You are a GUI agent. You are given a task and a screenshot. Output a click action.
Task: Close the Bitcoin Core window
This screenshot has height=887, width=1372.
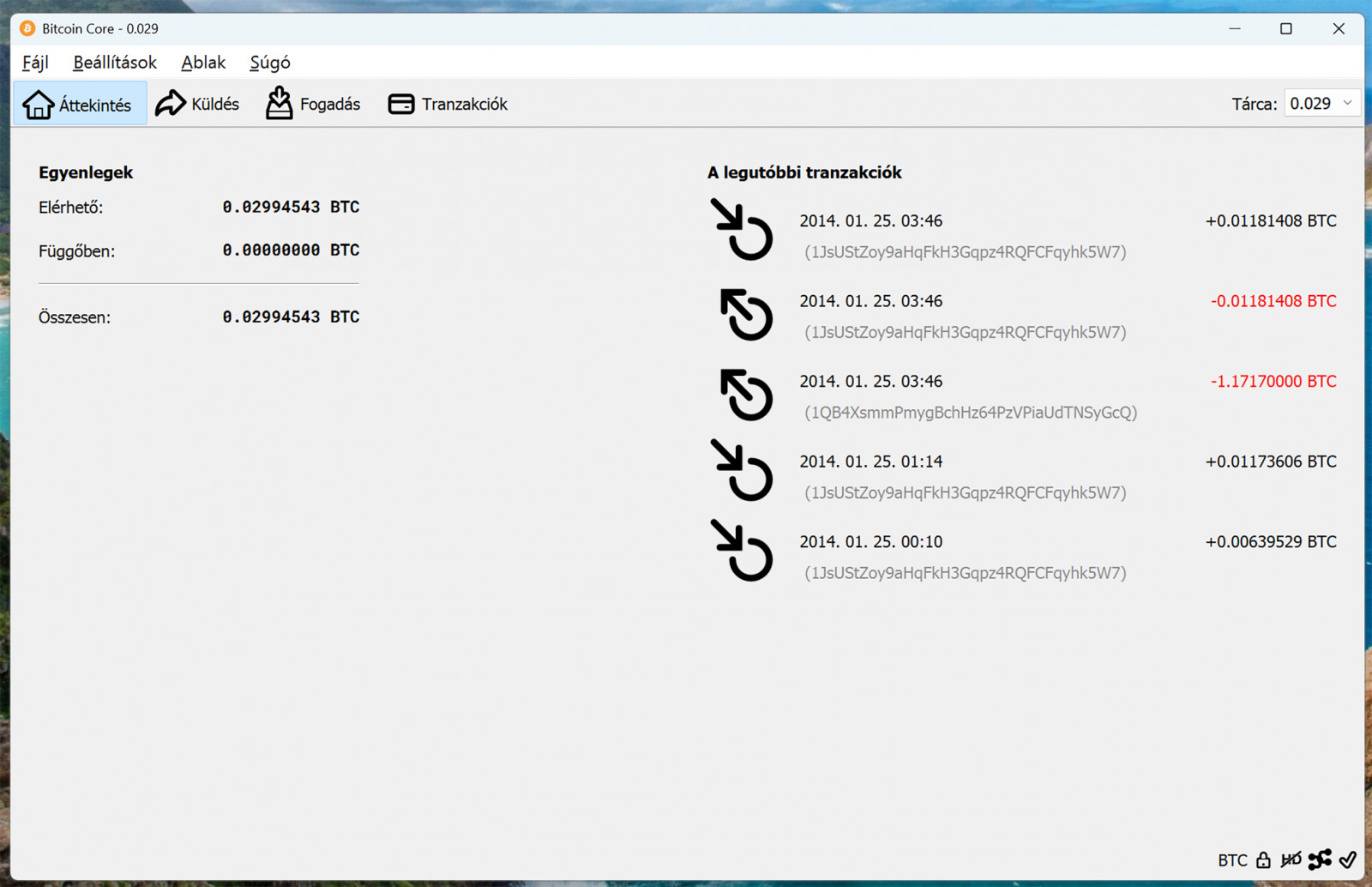1339,28
